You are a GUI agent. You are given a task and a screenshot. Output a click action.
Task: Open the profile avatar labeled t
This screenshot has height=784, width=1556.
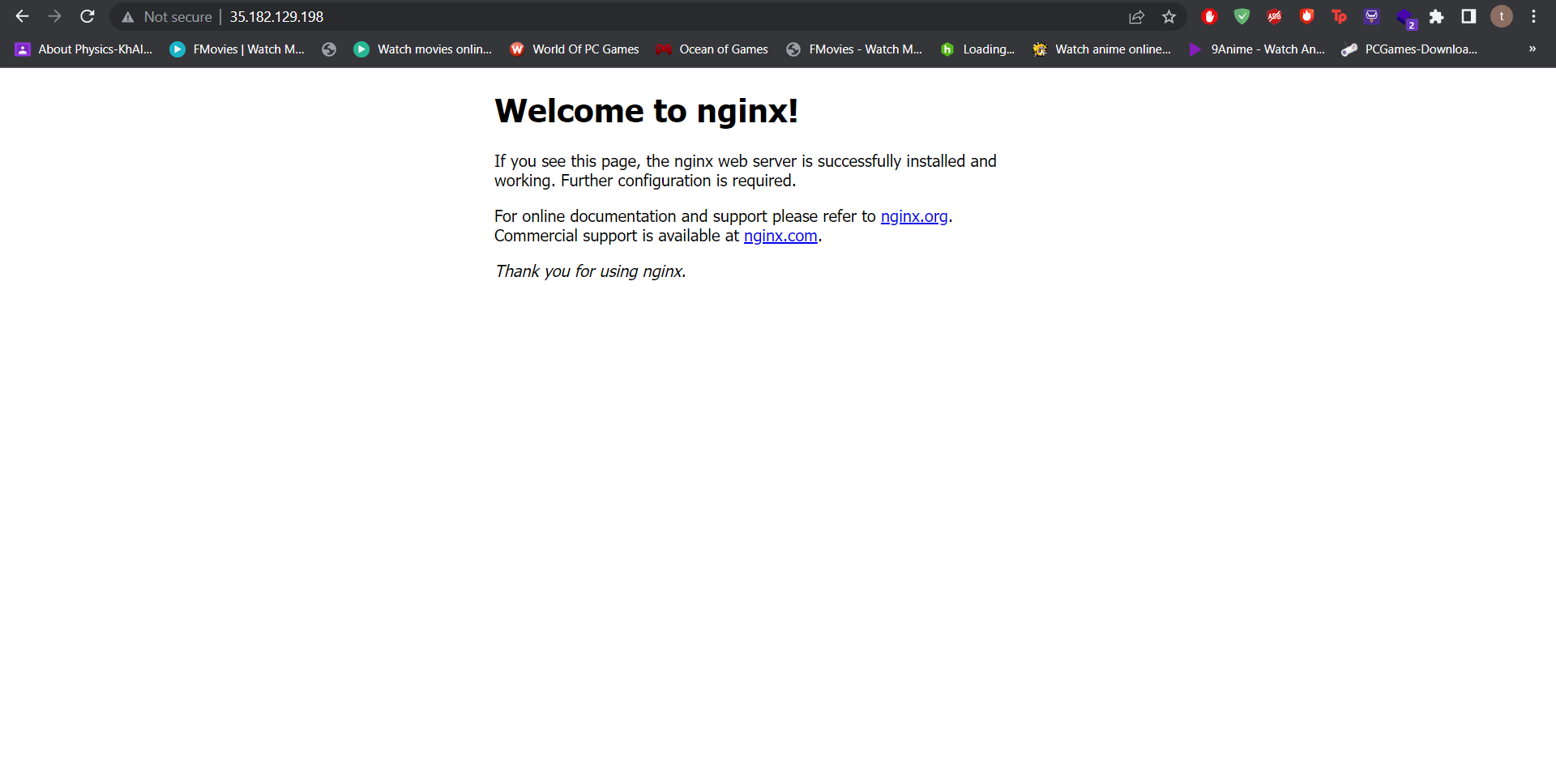tap(1502, 16)
